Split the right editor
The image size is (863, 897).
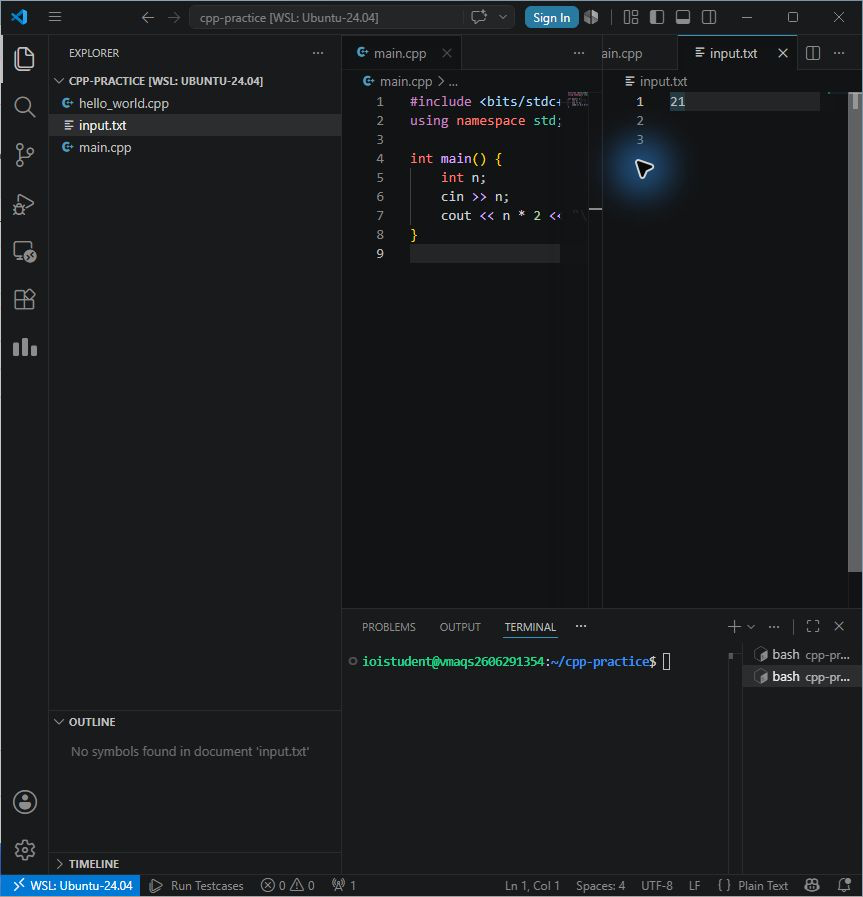pos(813,53)
